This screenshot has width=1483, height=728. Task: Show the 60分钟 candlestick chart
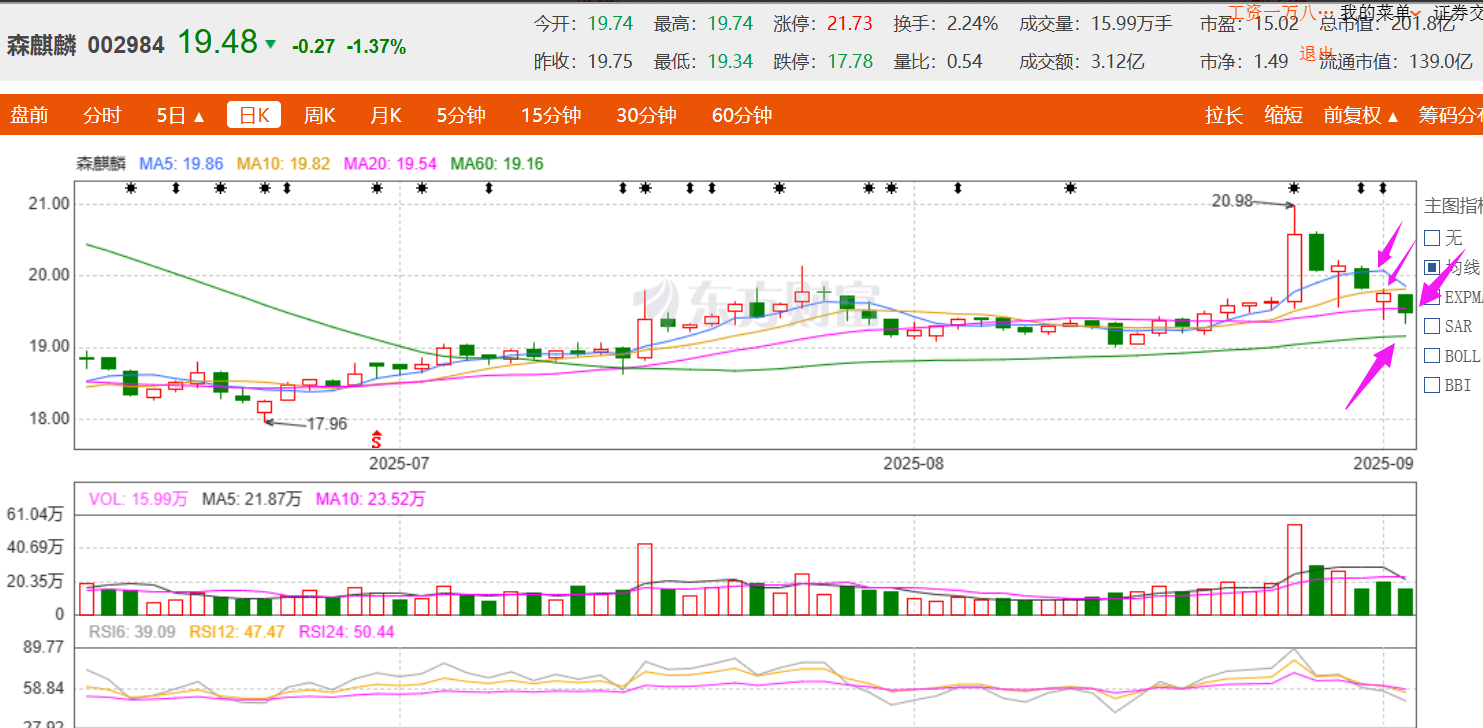(742, 115)
